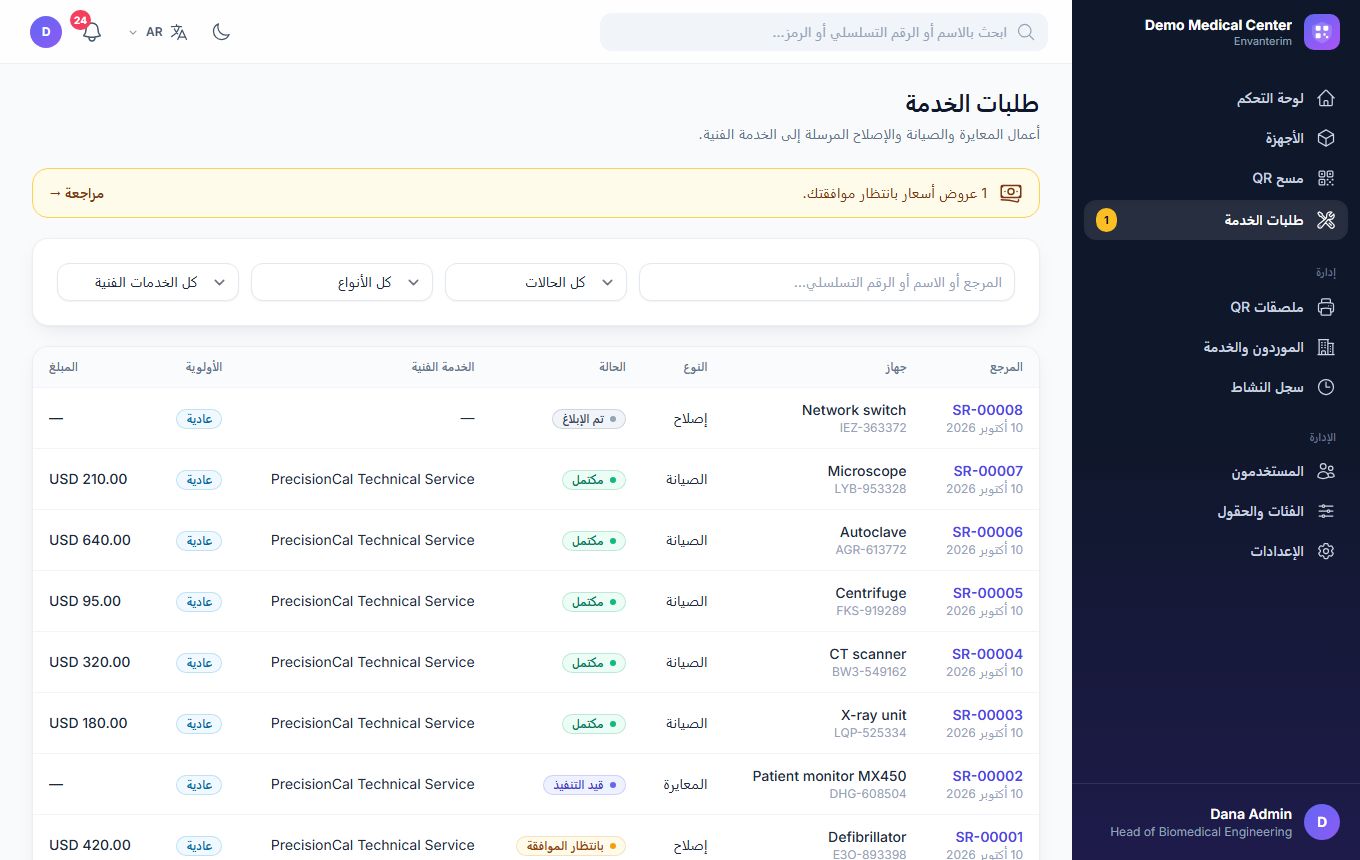Click the clock icon for سجل النشاط
1360x860 pixels.
[1326, 387]
